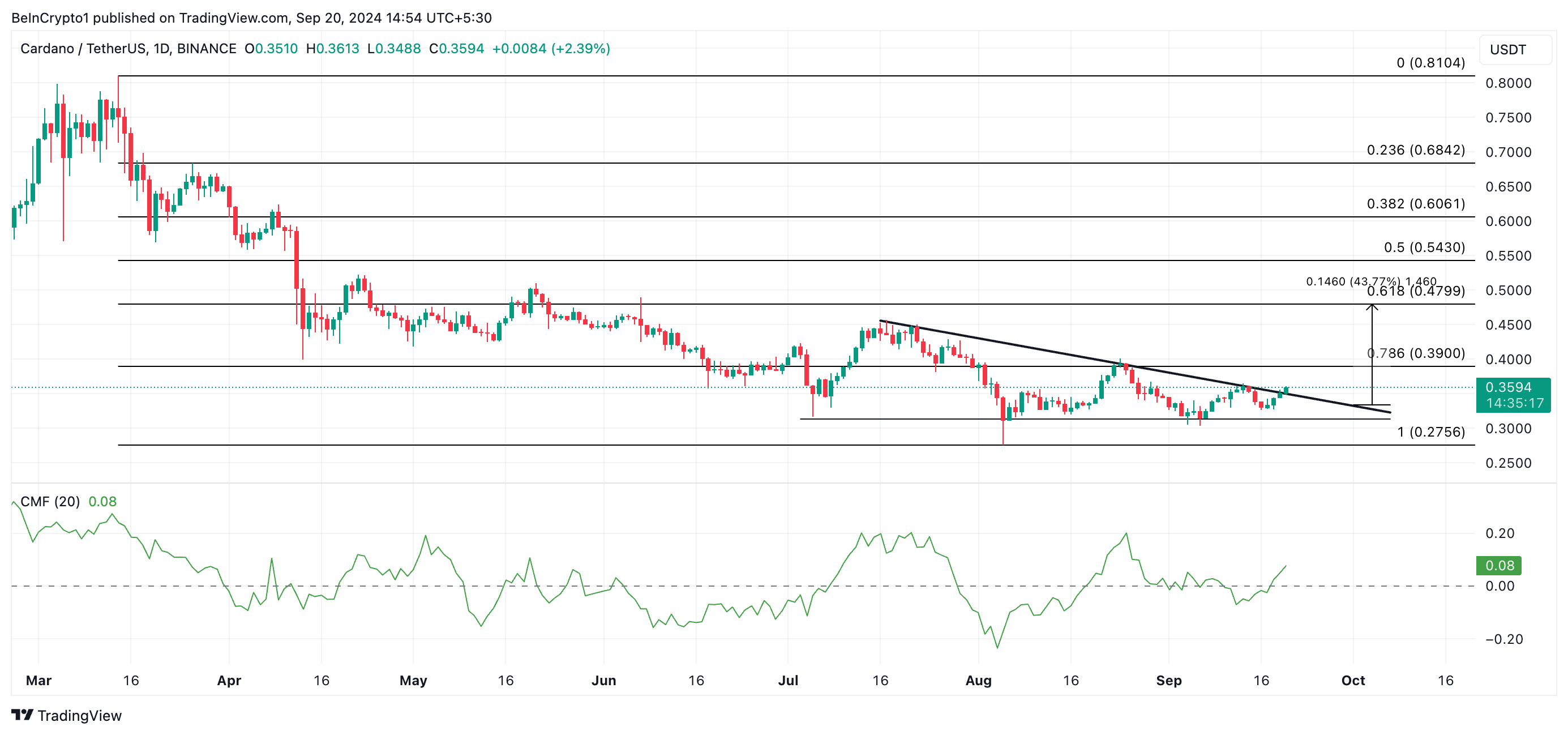Select the 0.5 (0.5430) Fibonacci label
Image resolution: width=1568 pixels, height=735 pixels.
pyautogui.click(x=1424, y=247)
